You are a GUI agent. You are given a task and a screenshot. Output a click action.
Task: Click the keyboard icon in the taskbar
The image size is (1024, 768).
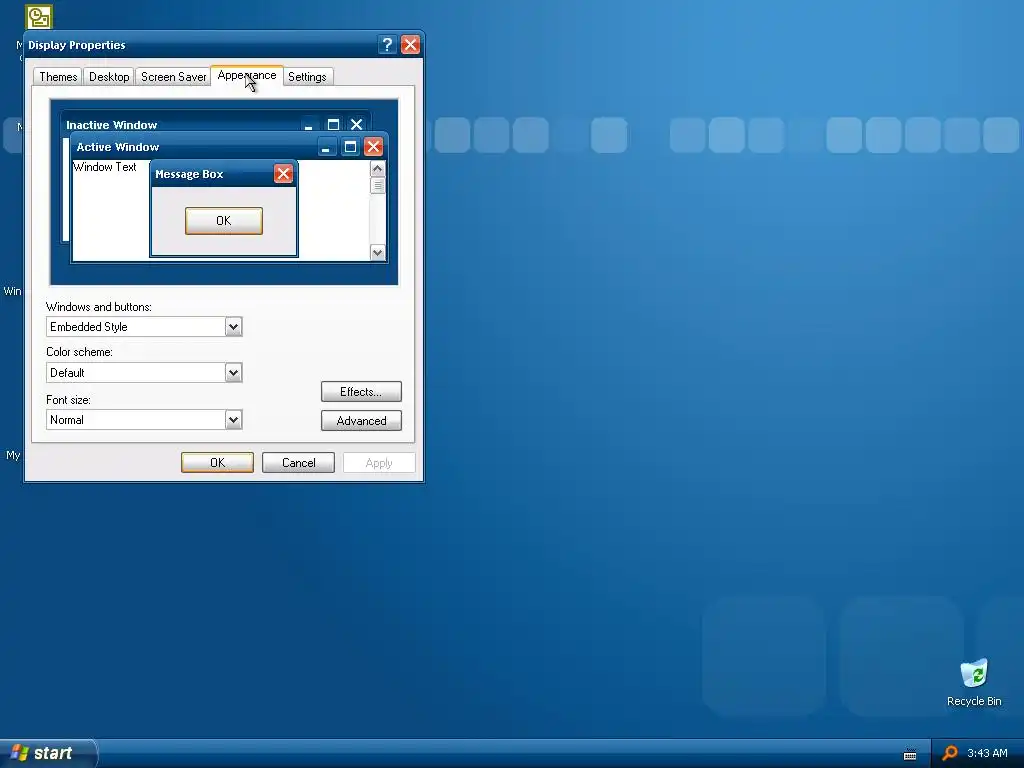(x=910, y=754)
